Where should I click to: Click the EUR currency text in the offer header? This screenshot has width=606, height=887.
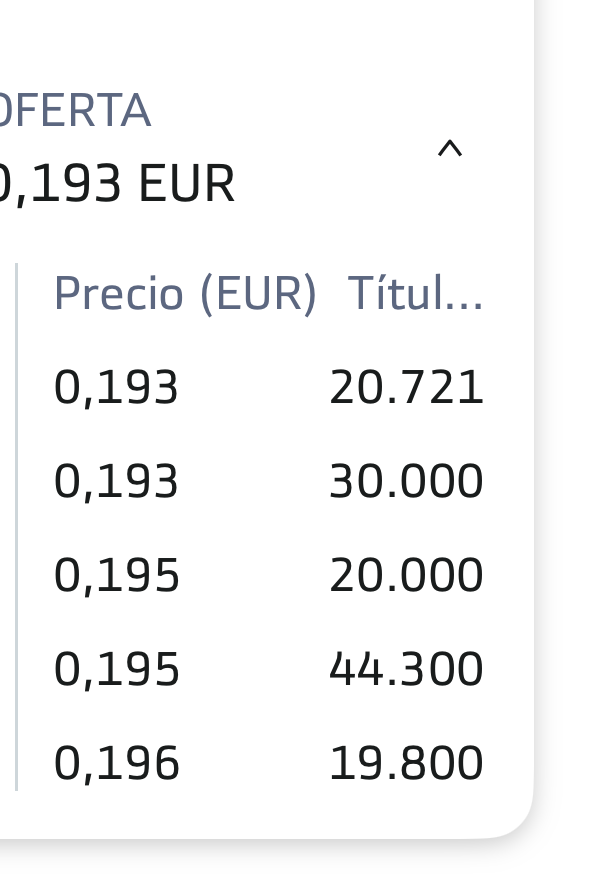186,183
